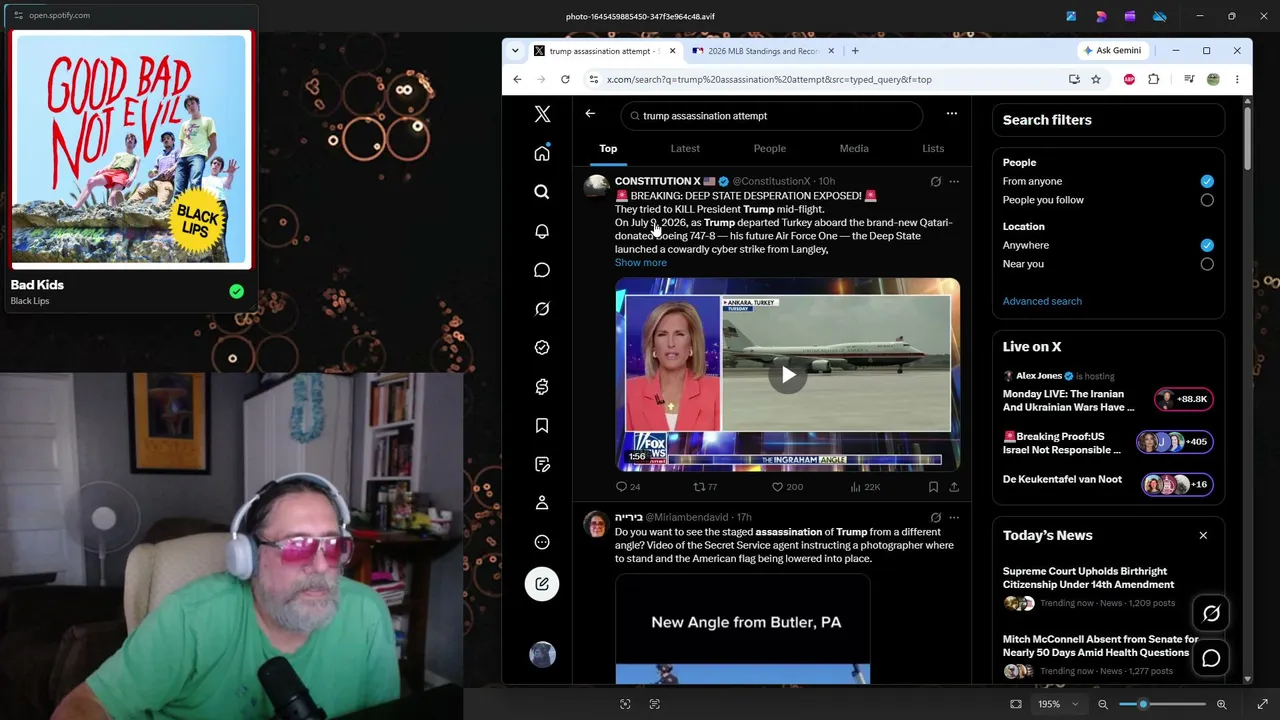Screen dimensions: 1280x720
Task: Select the Near you radio option
Action: [1207, 264]
